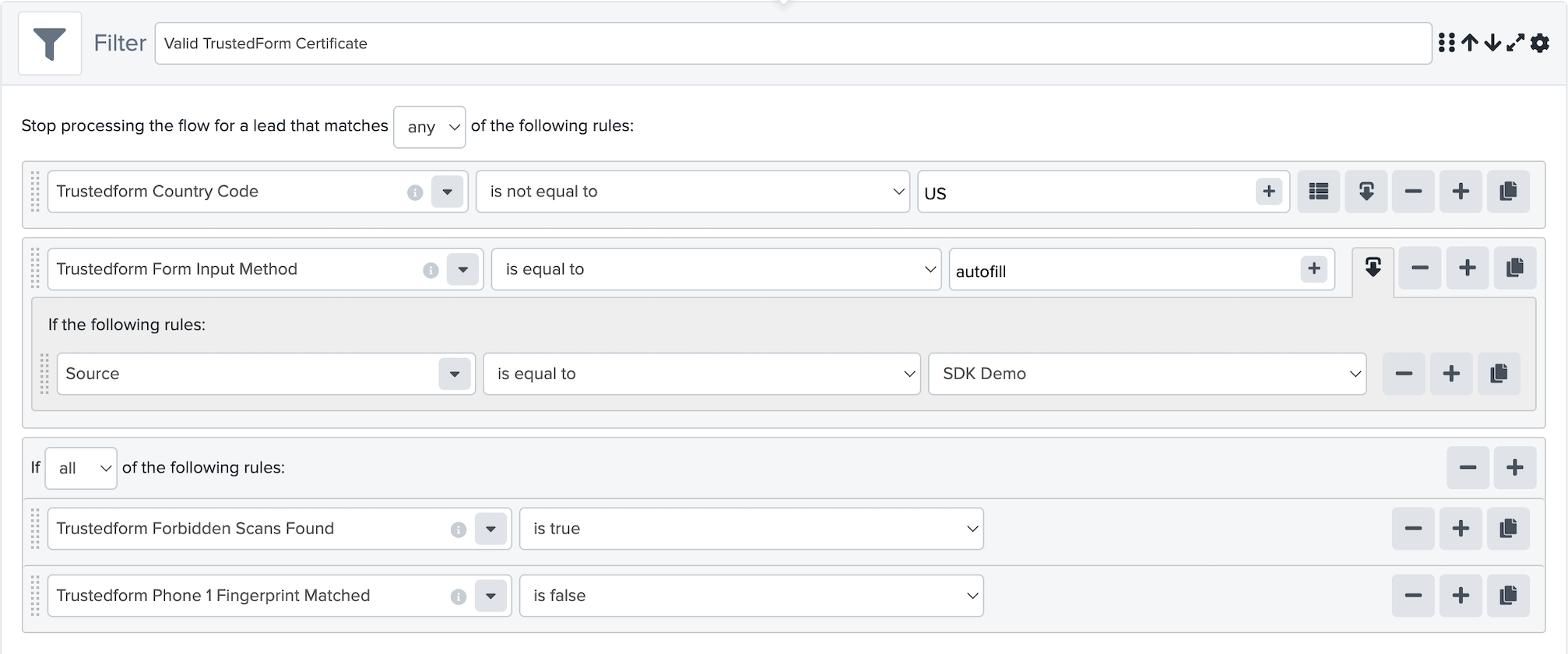Open the 'all' group match dropdown
Image resolution: width=1568 pixels, height=654 pixels.
(81, 468)
